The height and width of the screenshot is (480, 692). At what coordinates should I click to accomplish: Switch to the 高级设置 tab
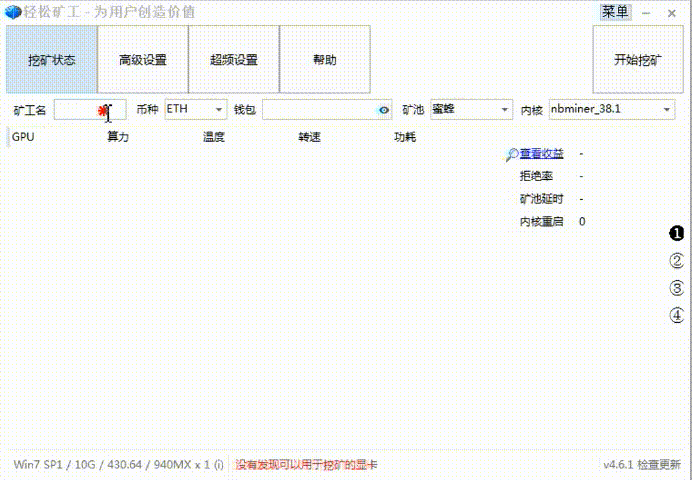(x=142, y=59)
